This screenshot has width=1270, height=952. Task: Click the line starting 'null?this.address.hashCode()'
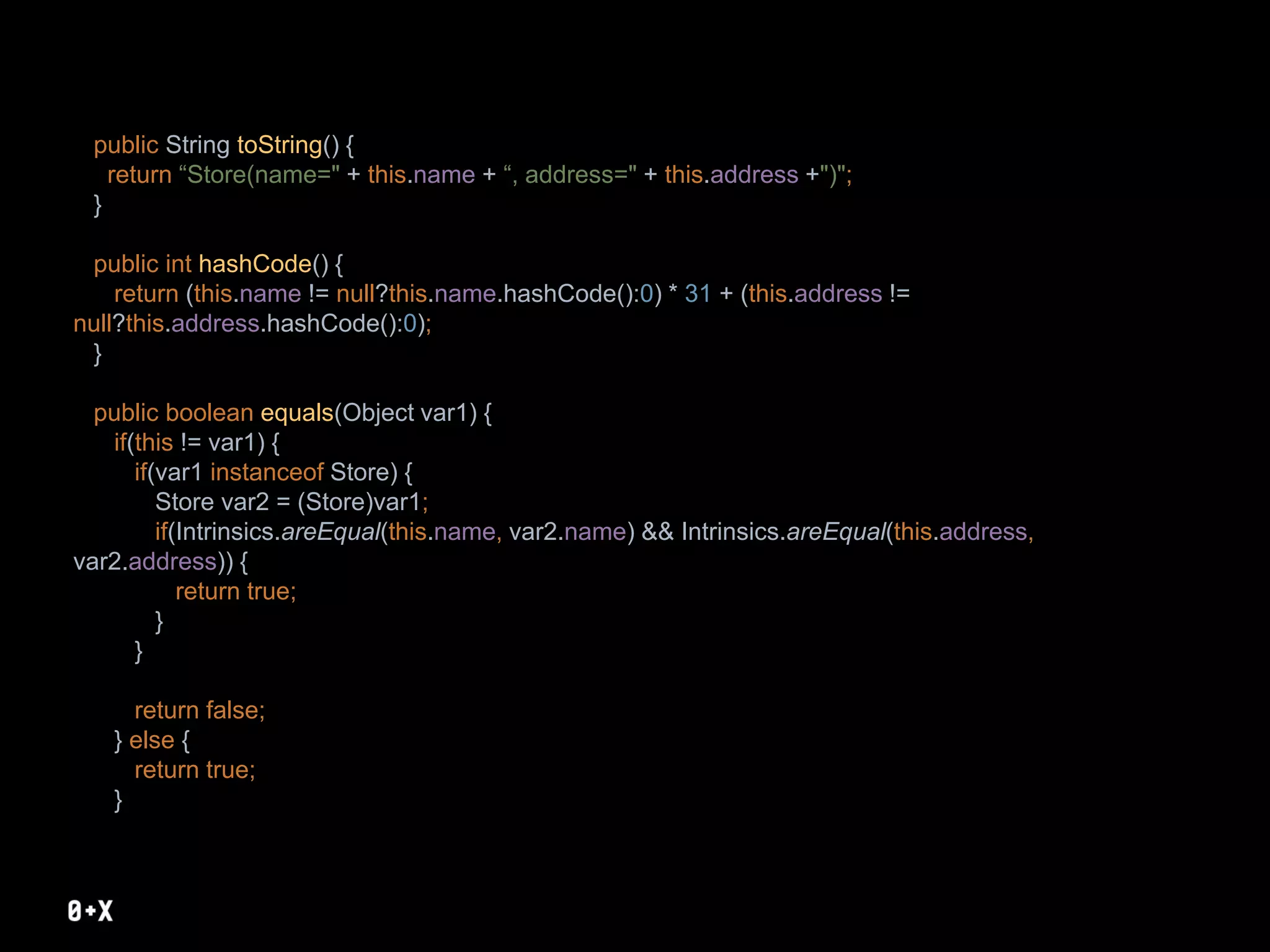[x=252, y=324]
